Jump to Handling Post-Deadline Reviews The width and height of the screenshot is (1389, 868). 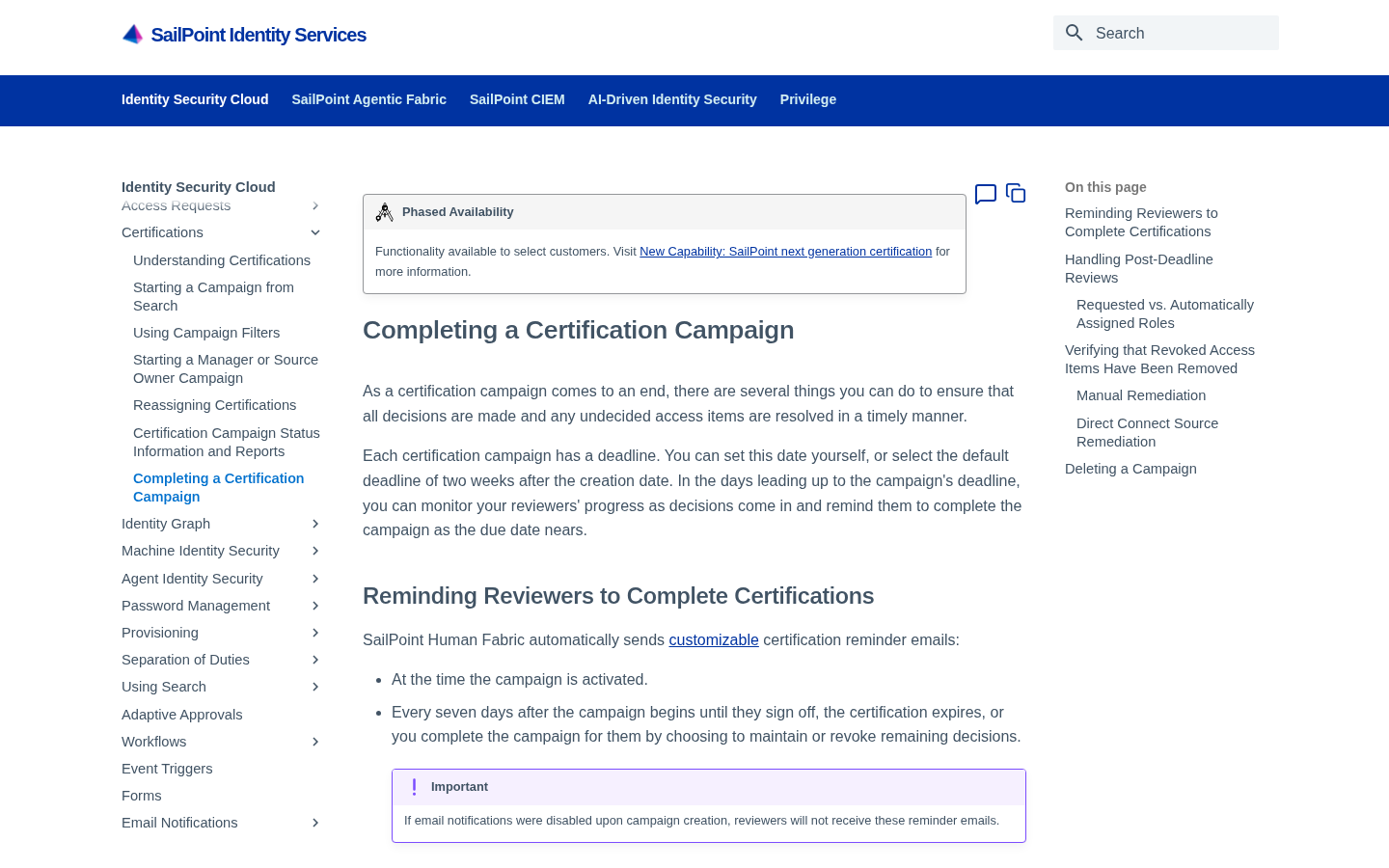[x=1139, y=268]
